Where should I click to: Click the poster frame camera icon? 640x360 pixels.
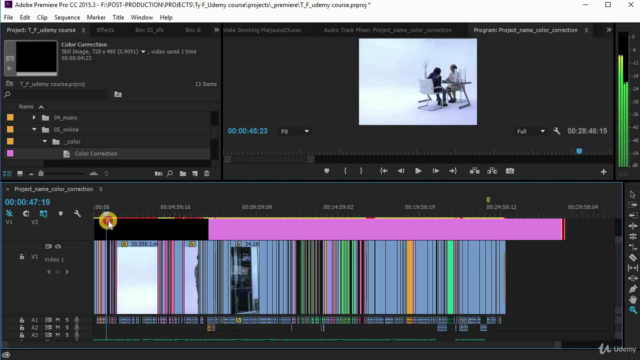pos(10,58)
